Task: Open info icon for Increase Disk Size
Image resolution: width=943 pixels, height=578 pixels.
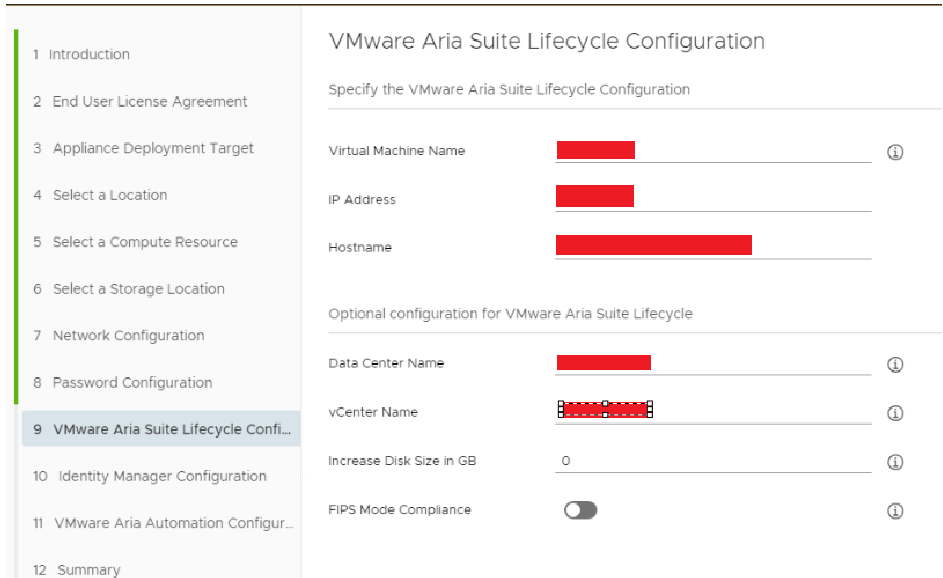Action: (x=895, y=462)
